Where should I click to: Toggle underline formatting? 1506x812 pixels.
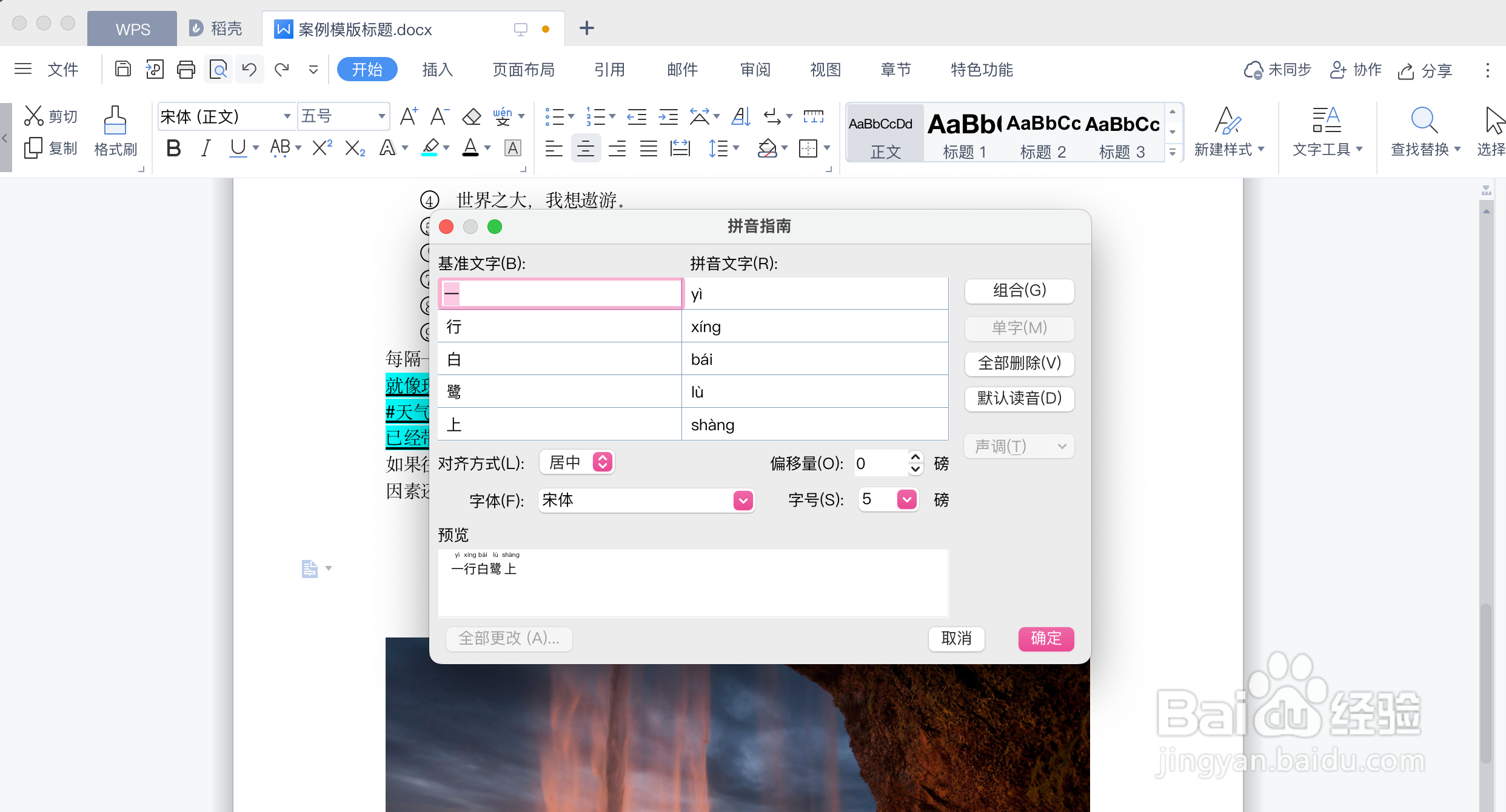236,147
